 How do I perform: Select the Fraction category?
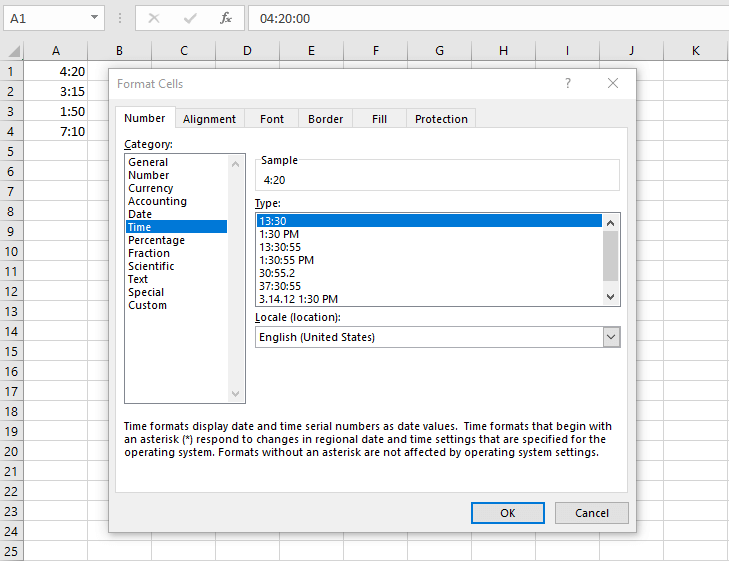click(177, 253)
